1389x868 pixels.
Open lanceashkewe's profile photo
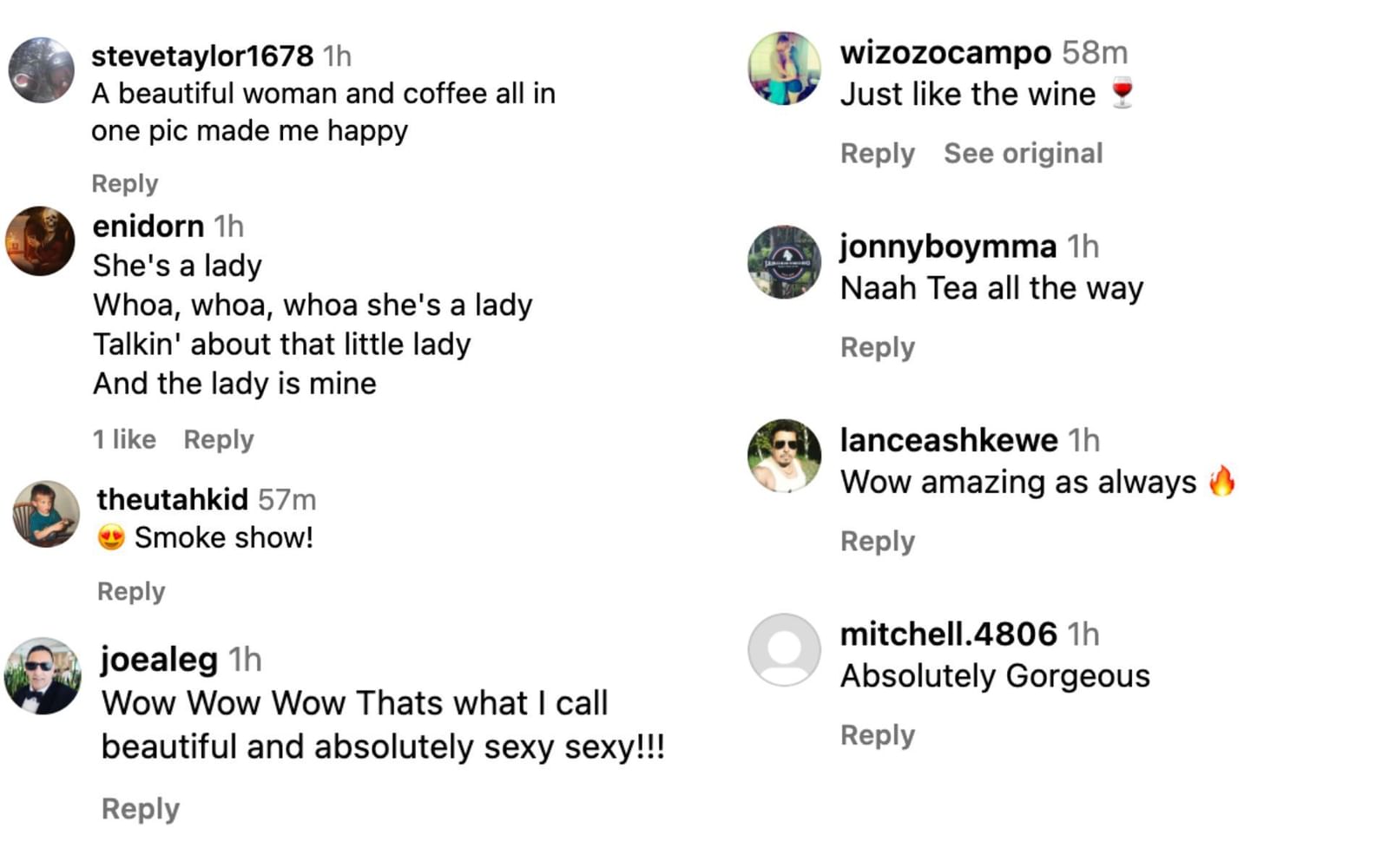[x=784, y=456]
